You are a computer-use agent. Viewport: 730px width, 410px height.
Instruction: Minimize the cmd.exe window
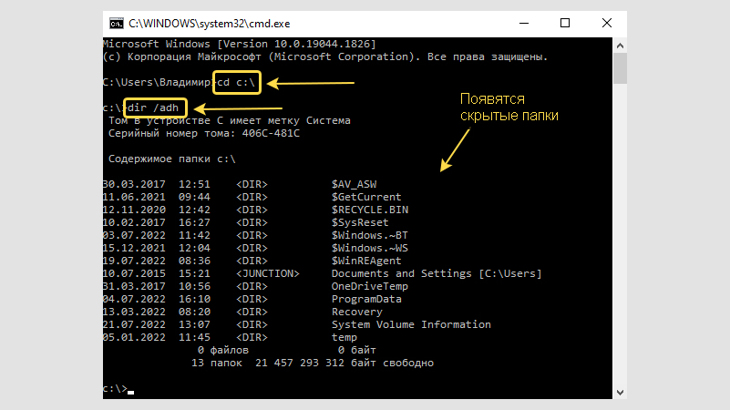pos(524,23)
